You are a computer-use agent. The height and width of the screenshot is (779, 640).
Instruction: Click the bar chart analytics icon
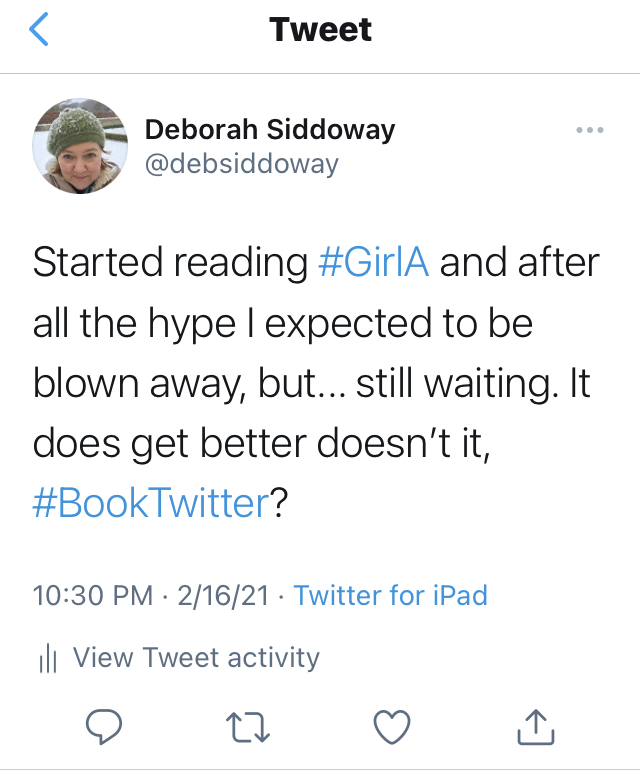[47, 658]
